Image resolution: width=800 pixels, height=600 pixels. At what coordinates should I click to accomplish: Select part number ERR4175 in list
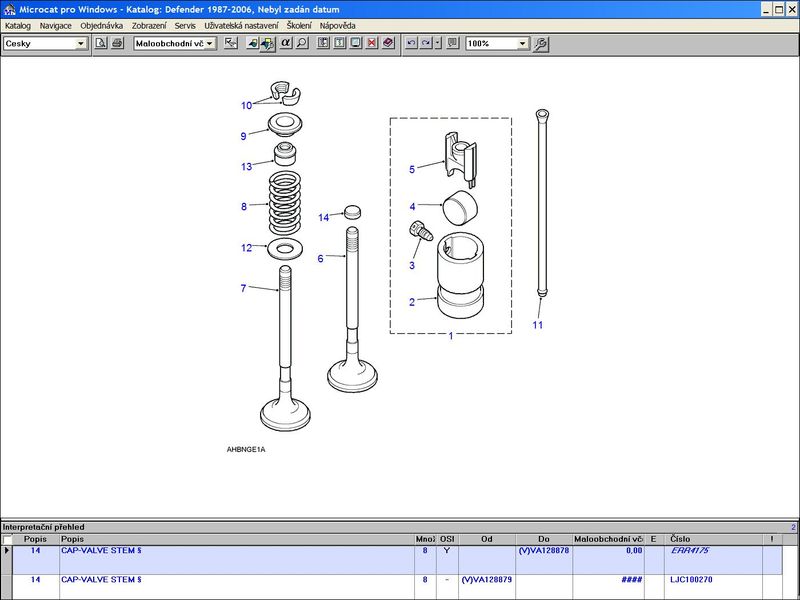690,551
